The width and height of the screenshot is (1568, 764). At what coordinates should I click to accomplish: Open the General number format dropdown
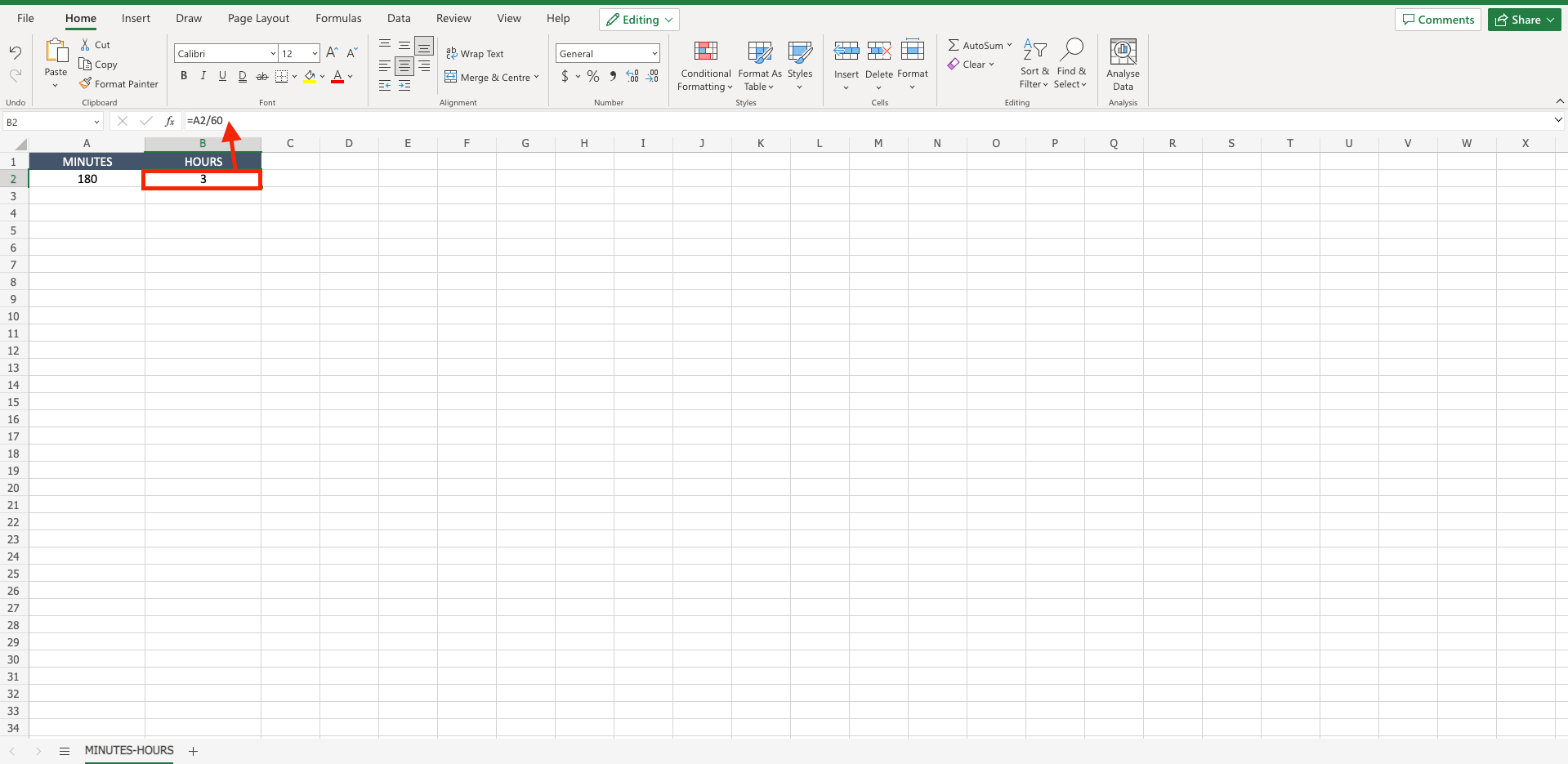[x=653, y=52]
